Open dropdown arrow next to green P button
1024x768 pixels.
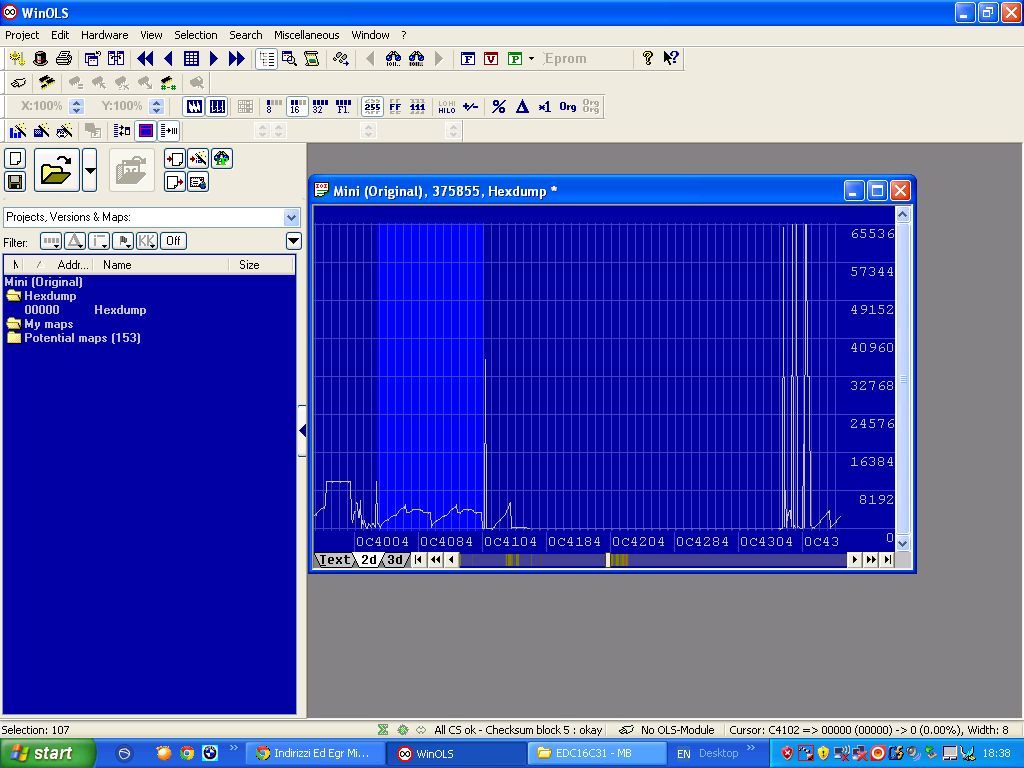[531, 59]
